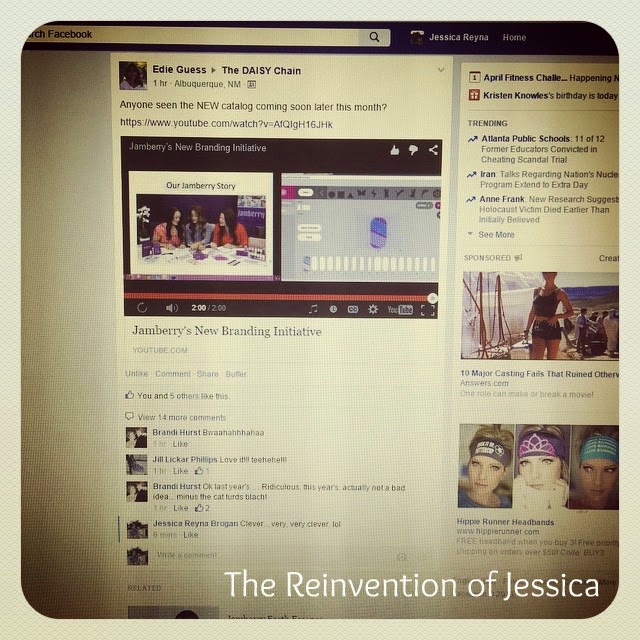Click the thumbs-down icon on the video
640x640 pixels.
pos(413,150)
